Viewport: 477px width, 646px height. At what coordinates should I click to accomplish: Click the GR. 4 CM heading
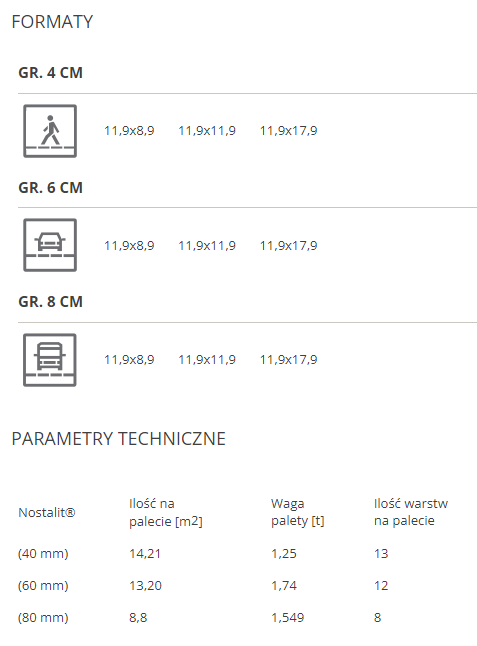[x=51, y=73]
